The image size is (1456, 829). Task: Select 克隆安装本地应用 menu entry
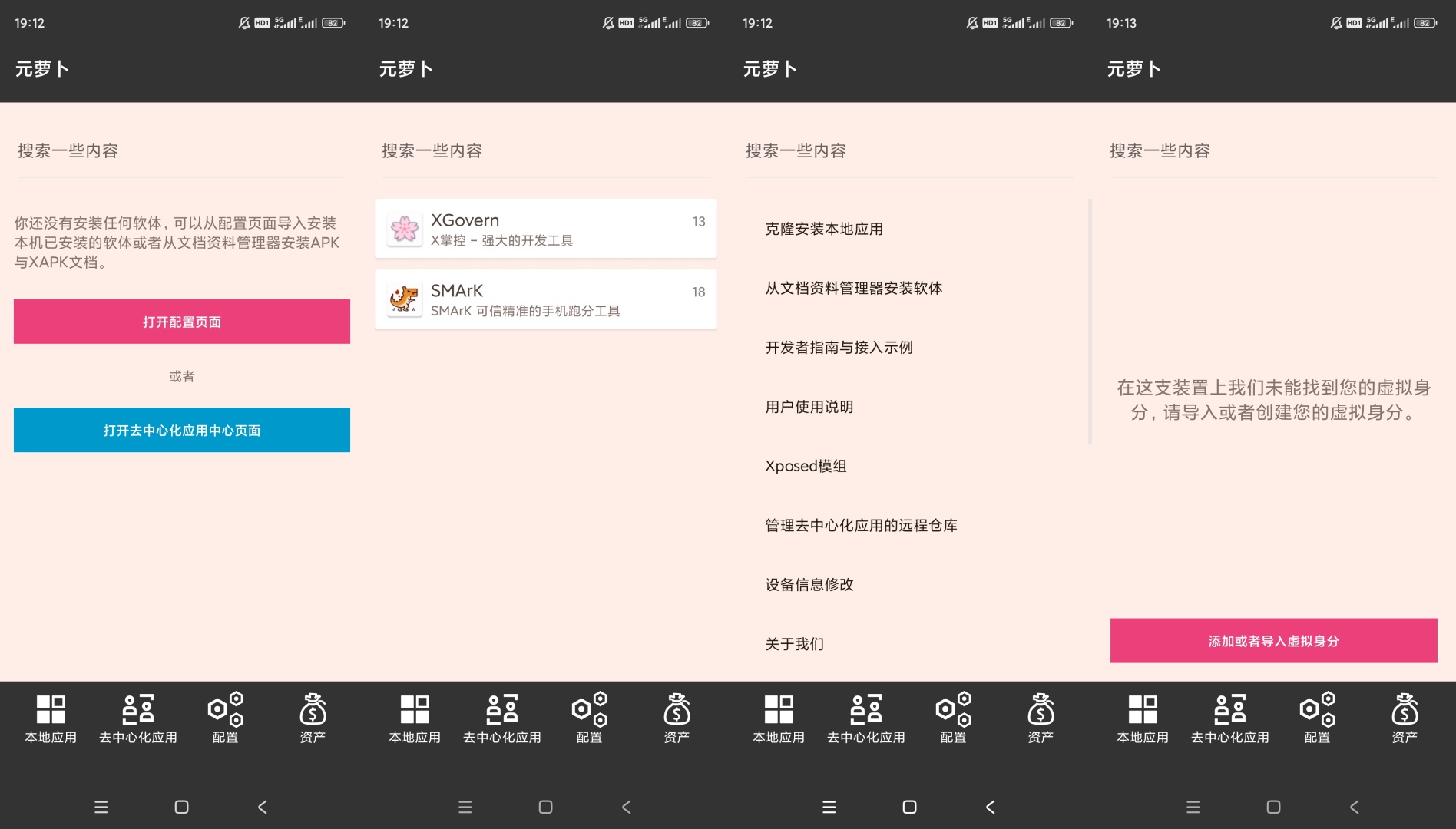pyautogui.click(x=824, y=229)
